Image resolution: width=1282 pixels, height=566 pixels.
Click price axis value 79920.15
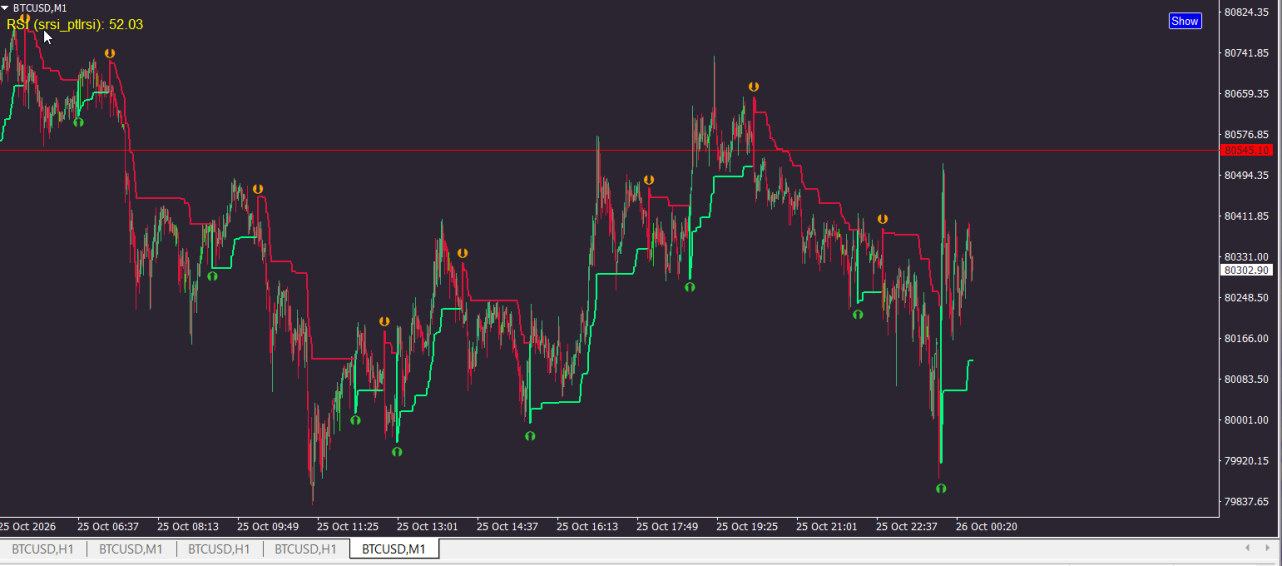[x=1247, y=461]
